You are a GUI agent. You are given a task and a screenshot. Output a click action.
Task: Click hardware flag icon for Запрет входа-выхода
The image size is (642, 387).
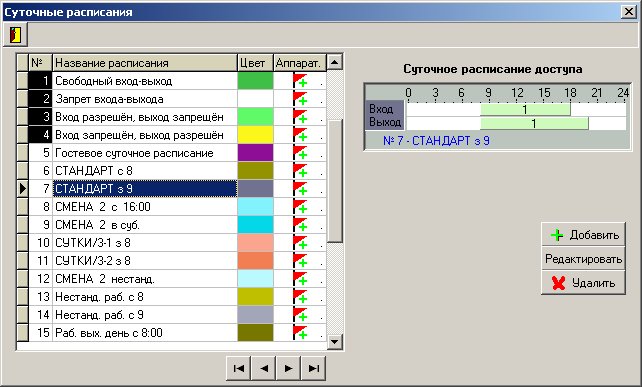[301, 99]
